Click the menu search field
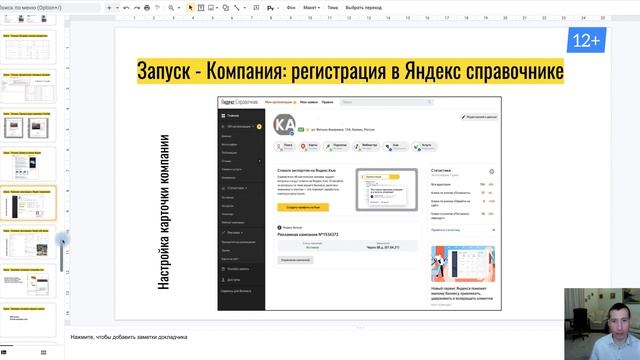Viewport: 640px width, 360px height. click(x=49, y=7)
